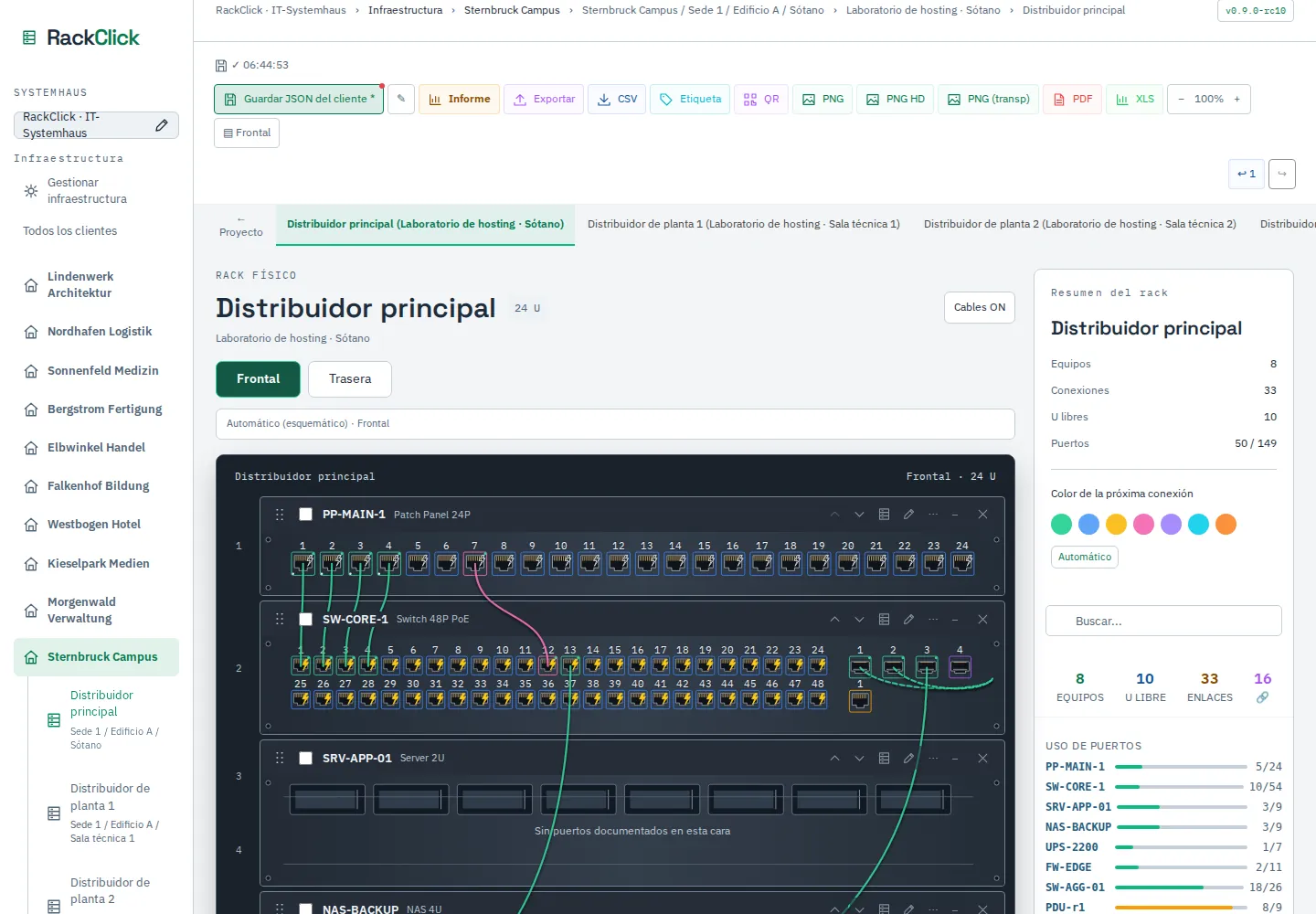The height and width of the screenshot is (914, 1316).
Task: Edit PP-MAIN-1 with its pencil icon
Action: click(x=908, y=515)
